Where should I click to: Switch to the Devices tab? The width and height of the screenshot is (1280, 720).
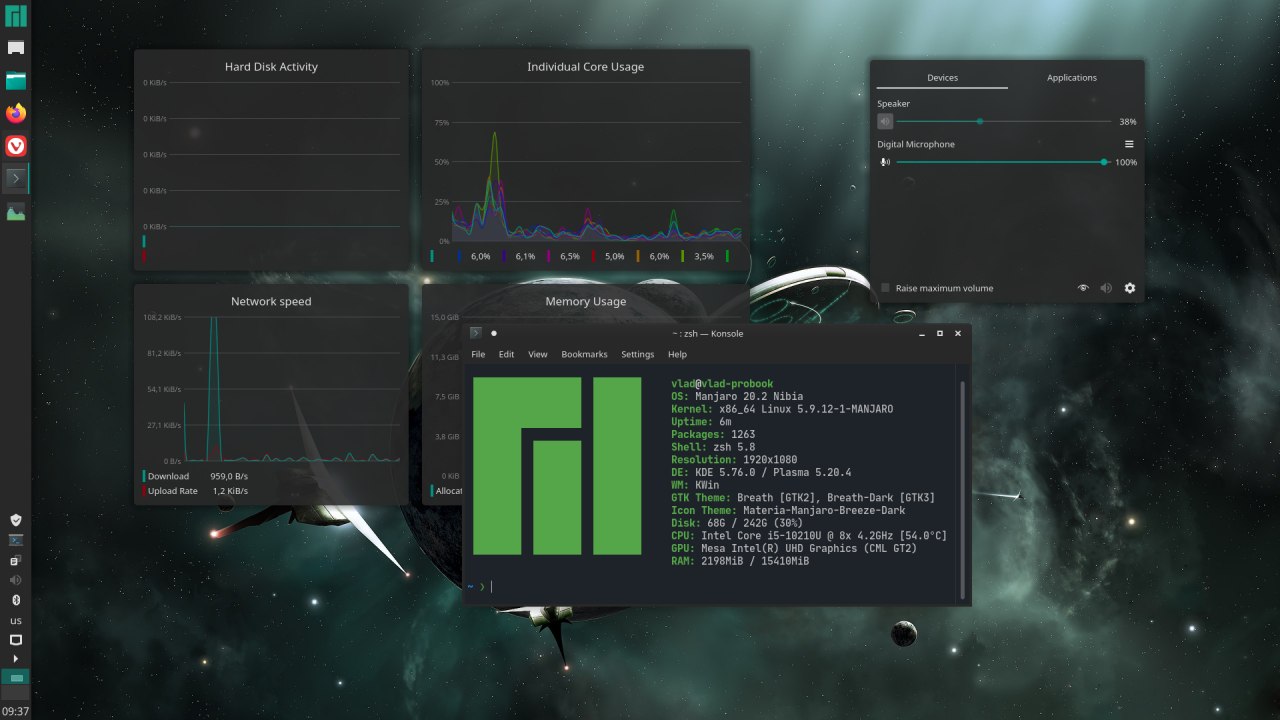[x=942, y=77]
